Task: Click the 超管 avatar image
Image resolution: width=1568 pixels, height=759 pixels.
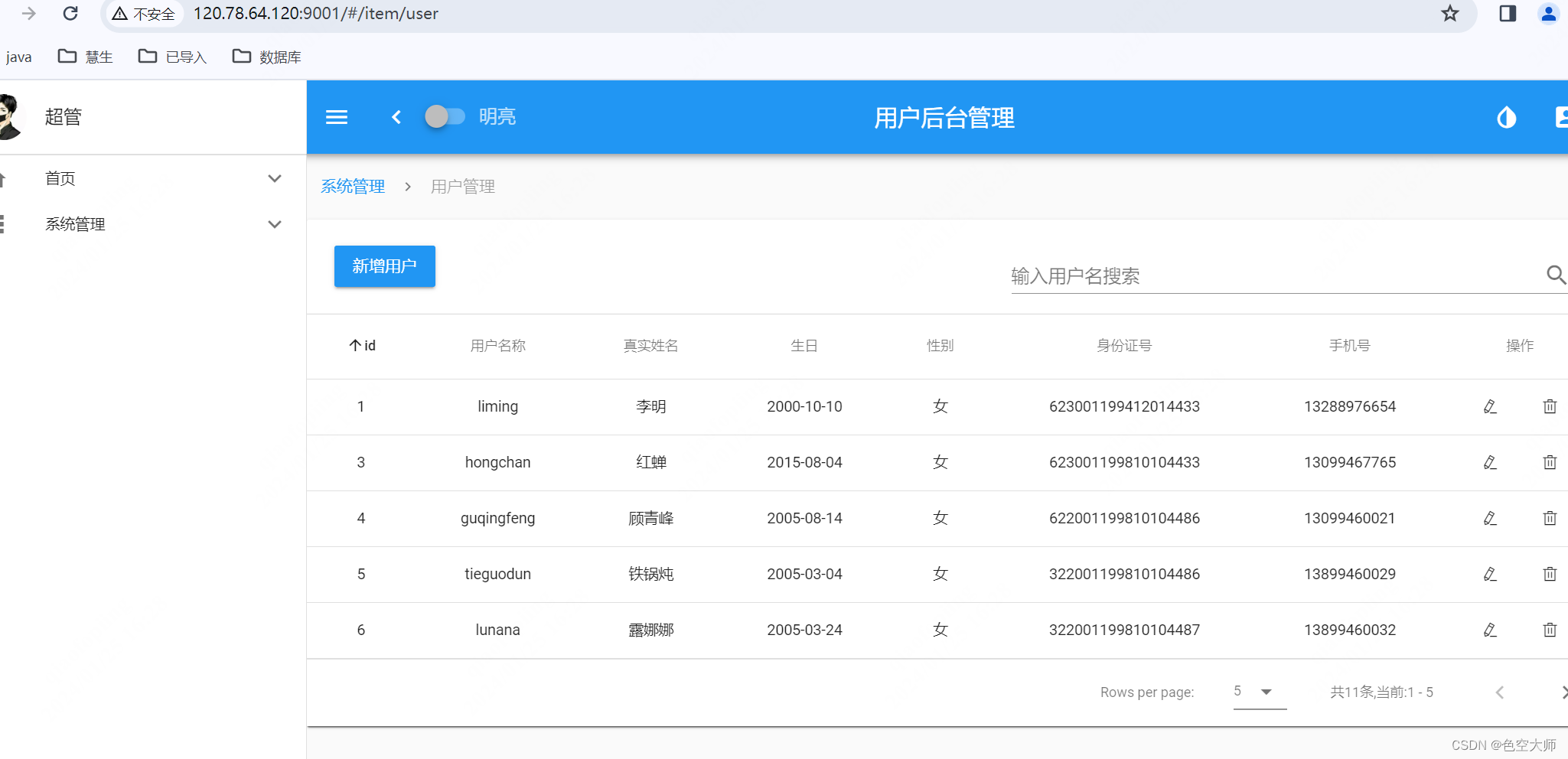Action: point(11,117)
